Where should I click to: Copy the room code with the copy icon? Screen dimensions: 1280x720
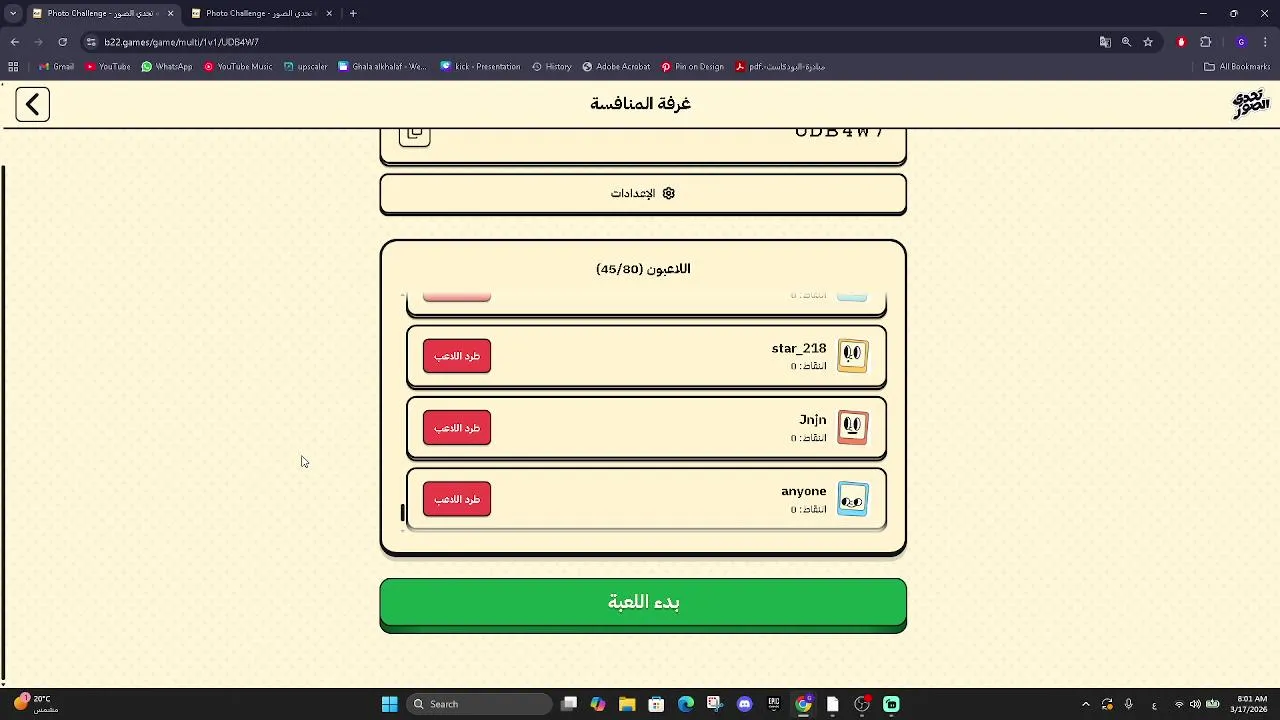pyautogui.click(x=414, y=135)
